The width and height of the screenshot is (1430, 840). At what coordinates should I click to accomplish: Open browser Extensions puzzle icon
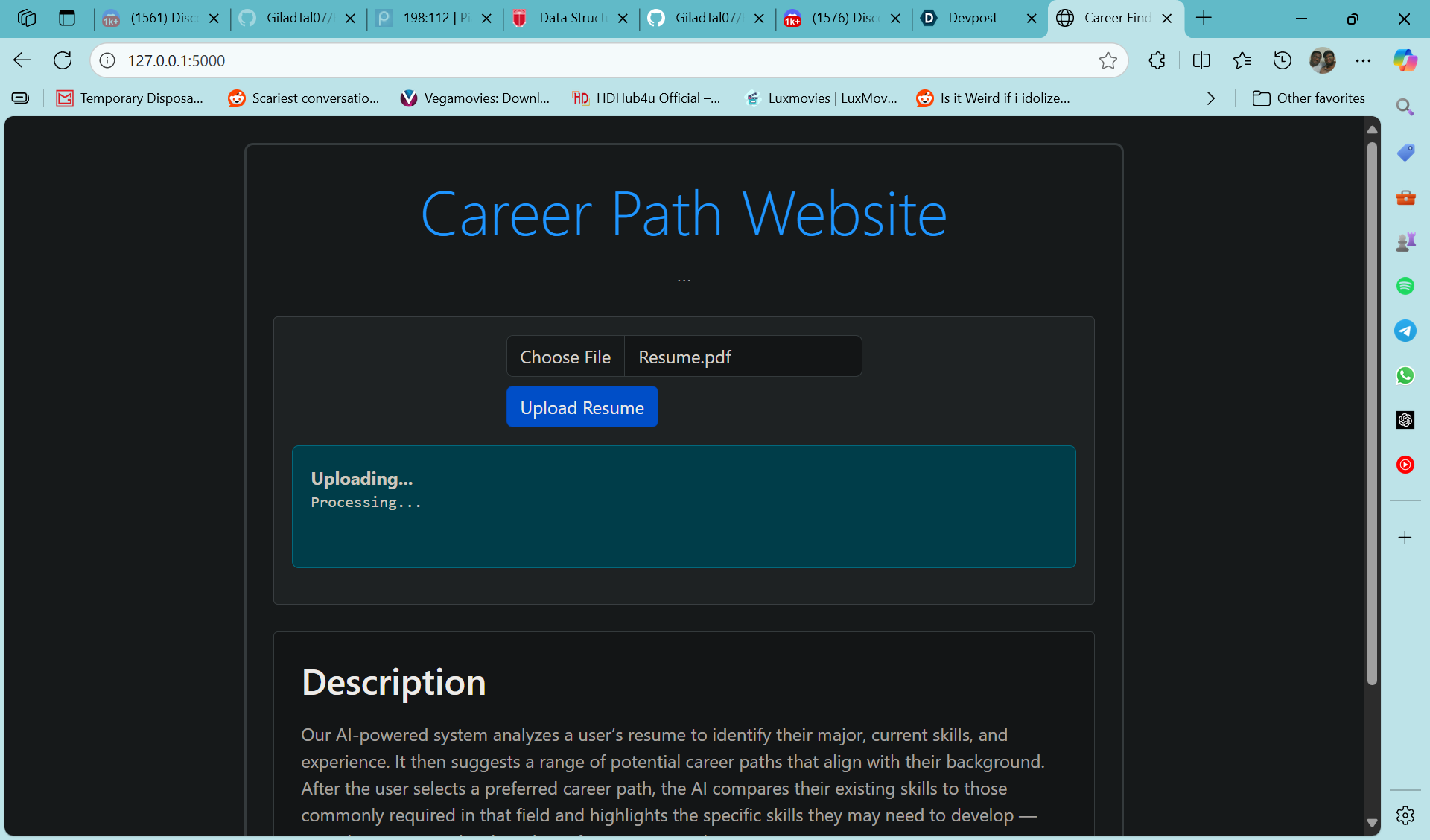click(x=1157, y=60)
